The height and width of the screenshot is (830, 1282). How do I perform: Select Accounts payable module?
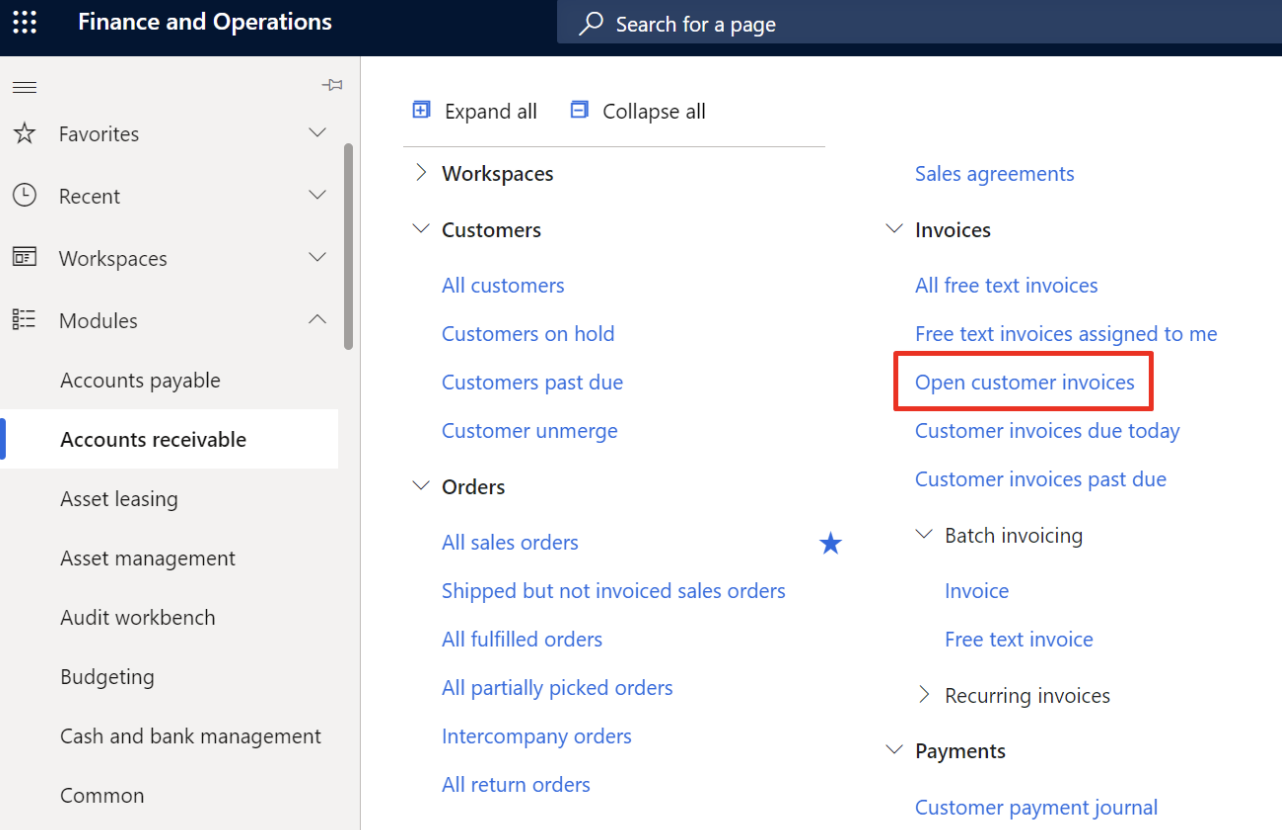pyautogui.click(x=140, y=380)
